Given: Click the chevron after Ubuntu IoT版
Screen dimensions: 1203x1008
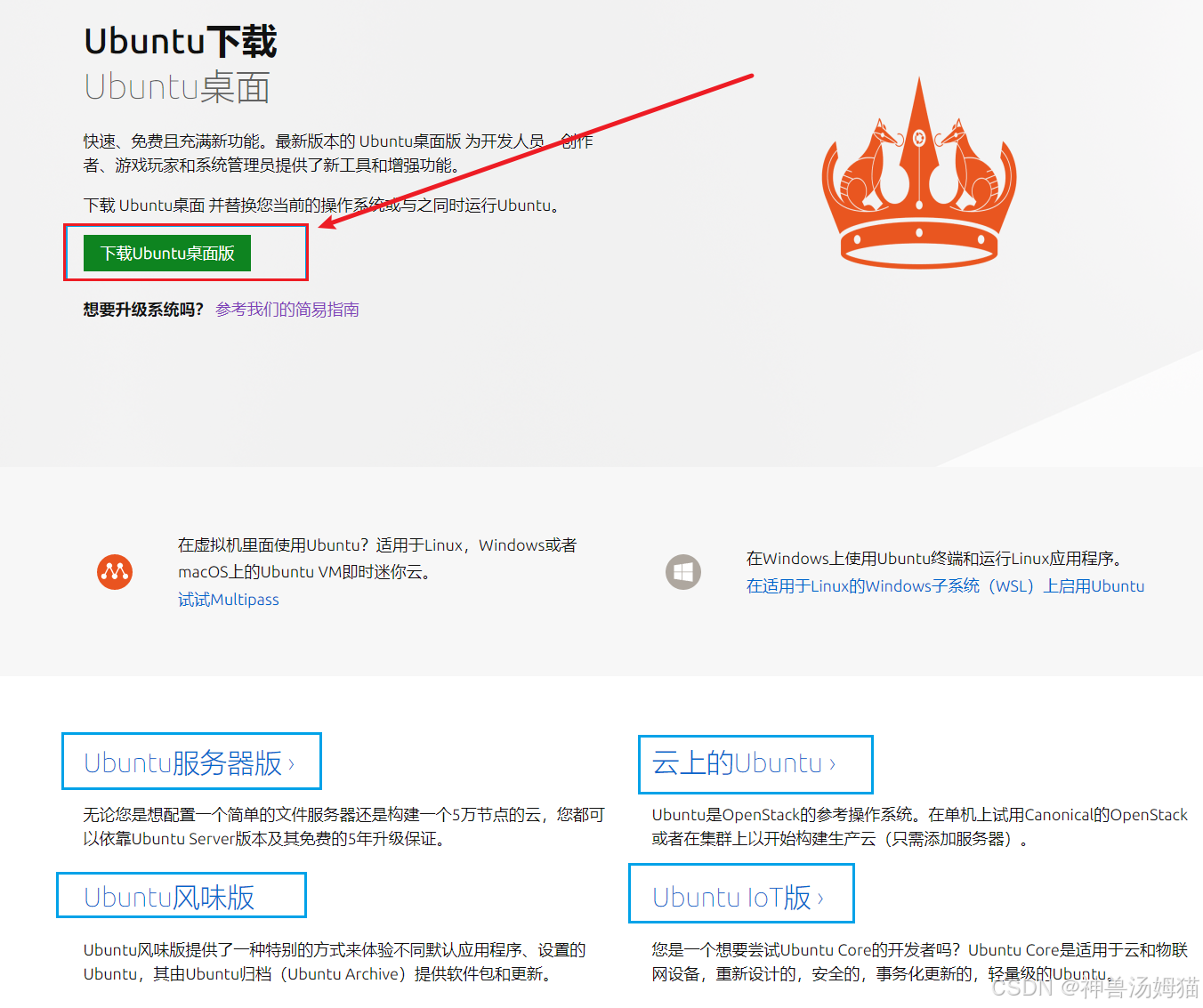Looking at the screenshot, I should 820,899.
